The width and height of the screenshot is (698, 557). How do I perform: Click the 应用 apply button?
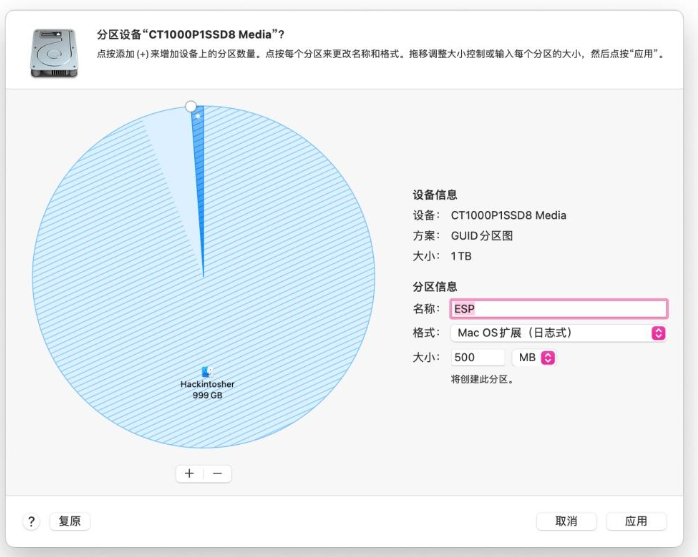tap(636, 521)
